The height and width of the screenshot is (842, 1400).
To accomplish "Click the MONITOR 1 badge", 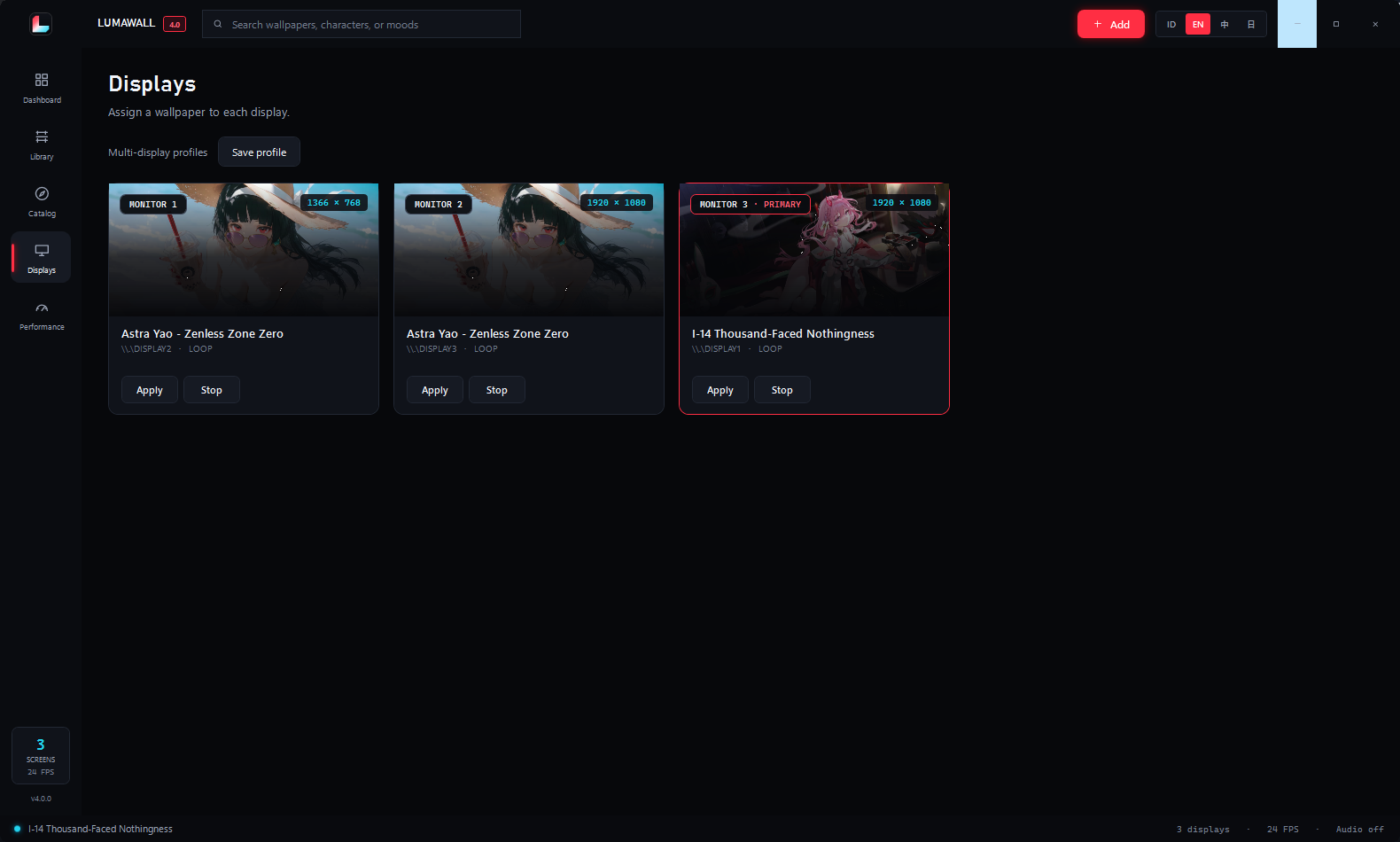I will pos(153,204).
